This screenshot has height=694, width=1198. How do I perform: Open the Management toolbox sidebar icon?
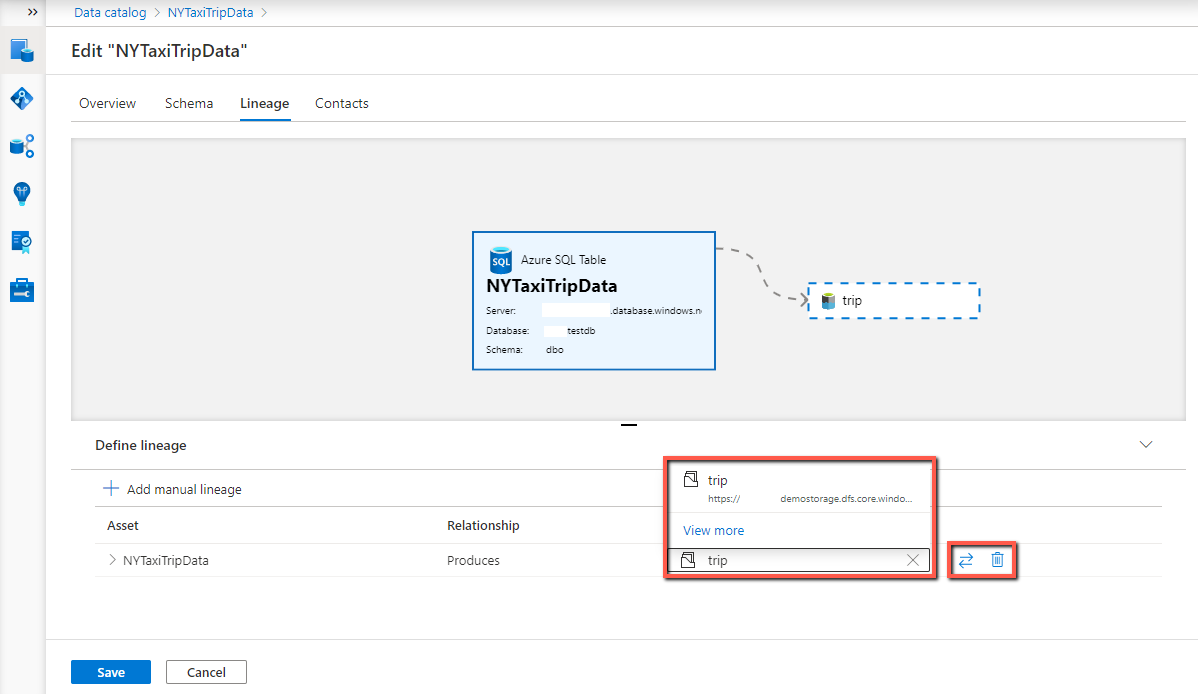[x=21, y=289]
